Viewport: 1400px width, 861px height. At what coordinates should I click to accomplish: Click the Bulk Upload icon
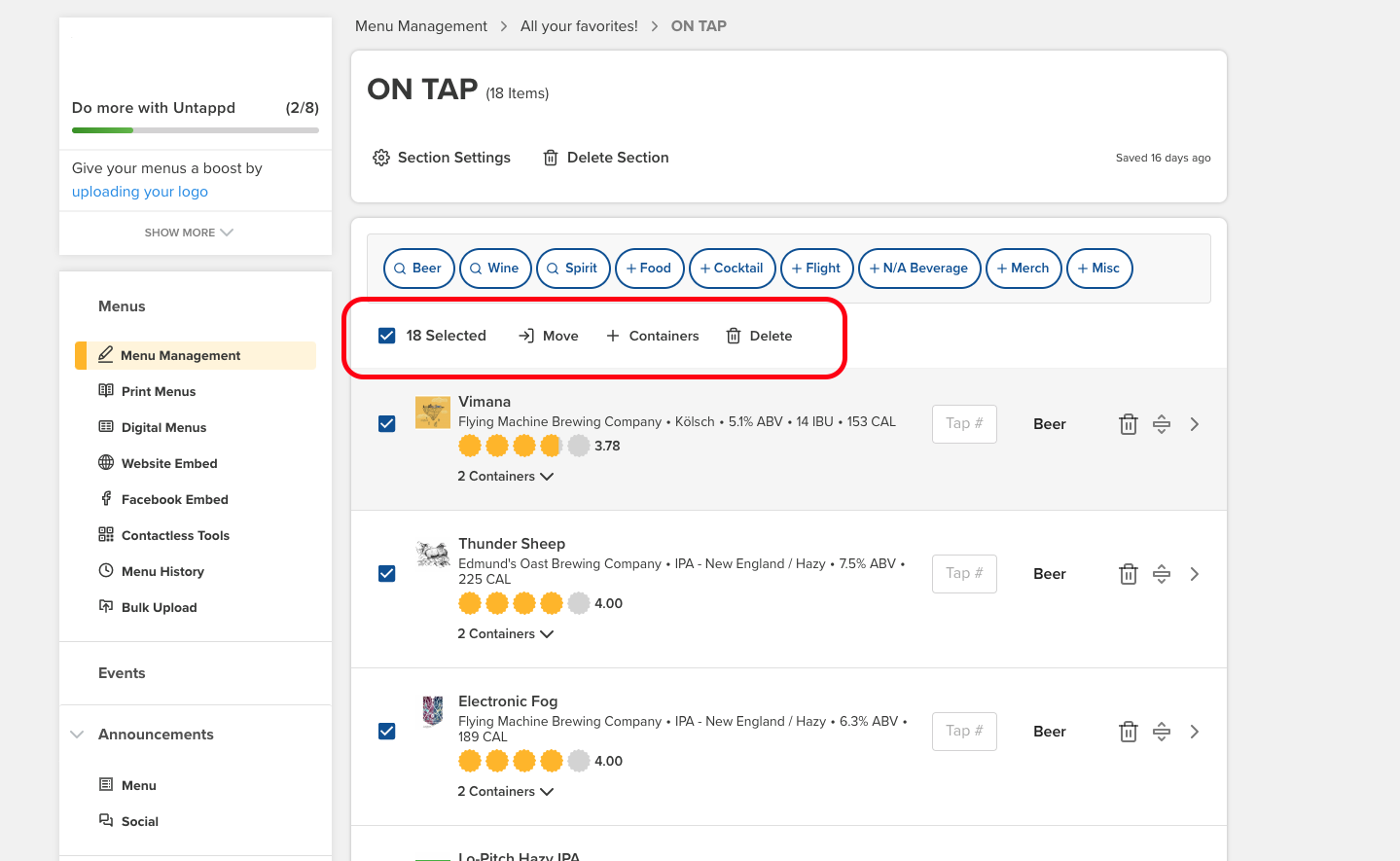(106, 607)
